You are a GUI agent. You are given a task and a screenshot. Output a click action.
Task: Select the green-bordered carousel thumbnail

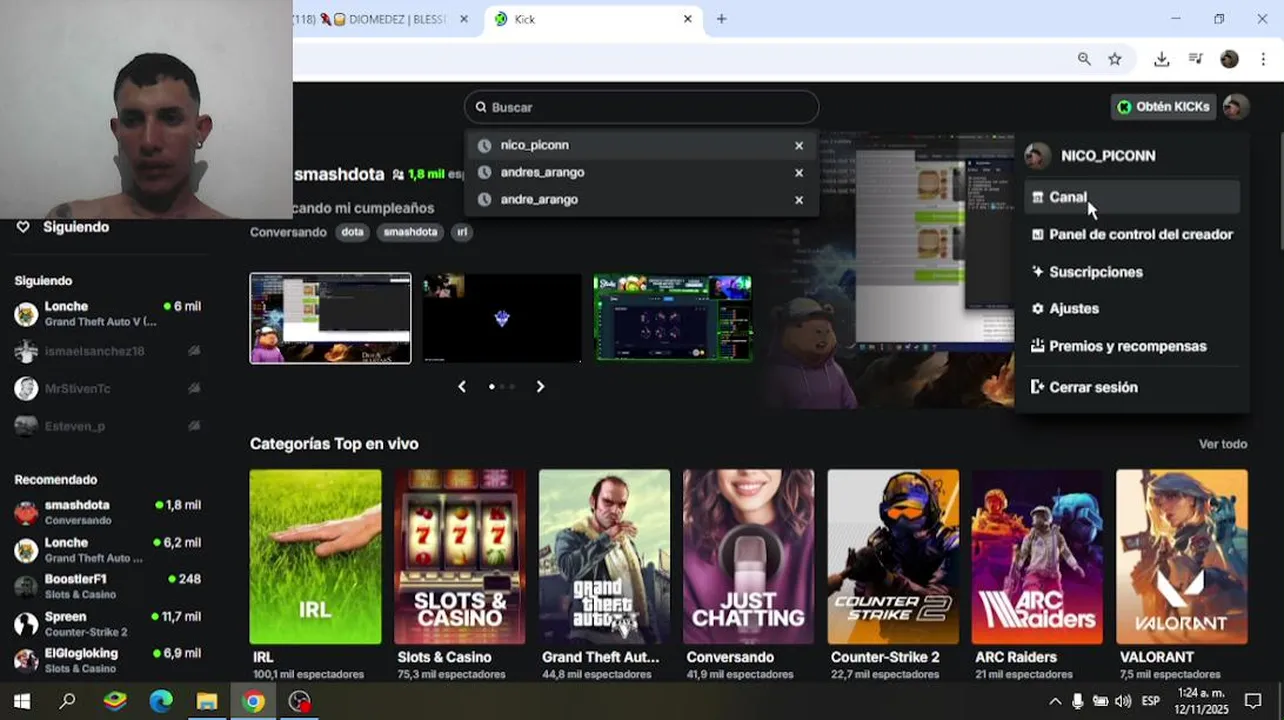click(x=673, y=318)
